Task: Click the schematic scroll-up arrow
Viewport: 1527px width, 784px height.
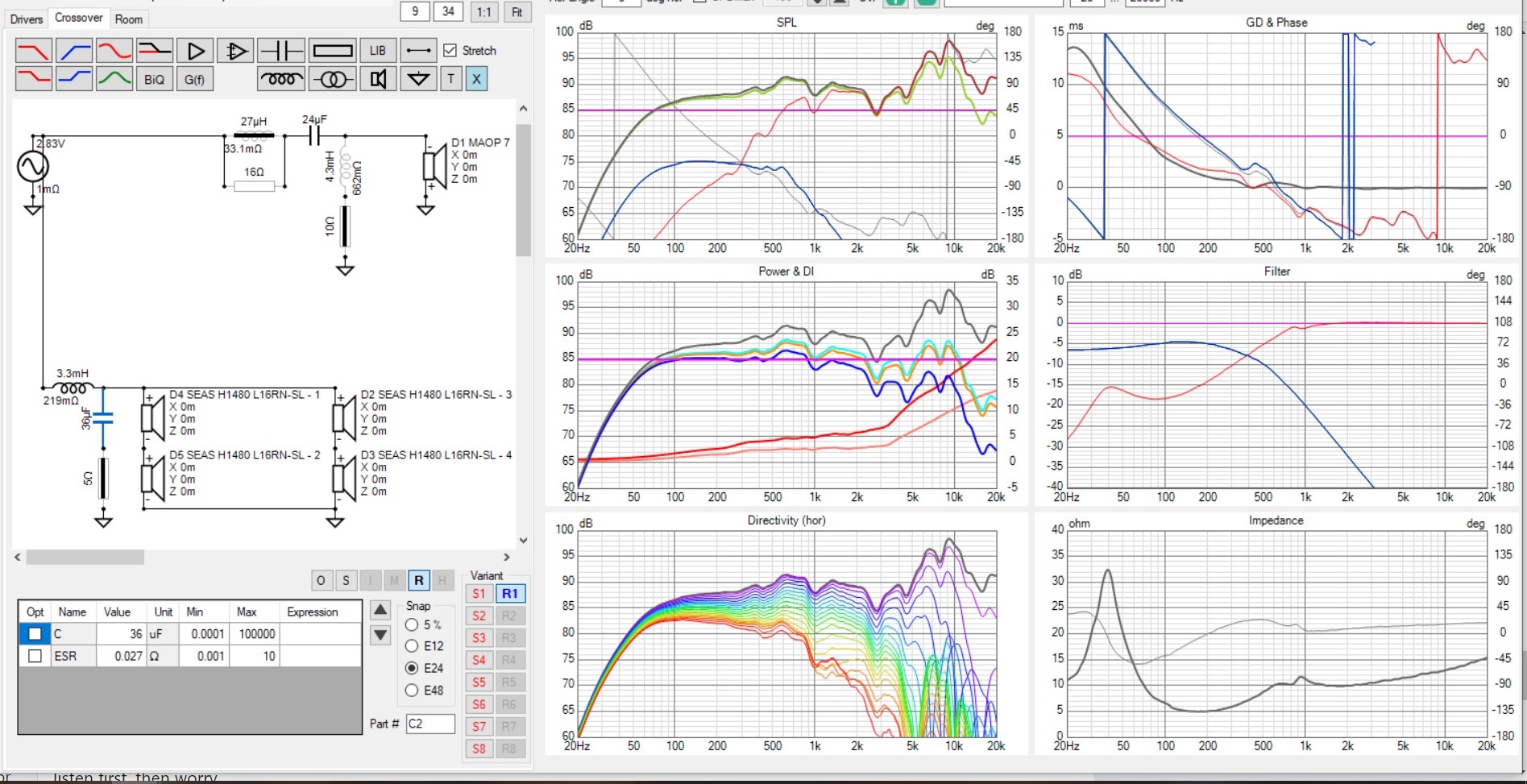Action: (x=524, y=108)
